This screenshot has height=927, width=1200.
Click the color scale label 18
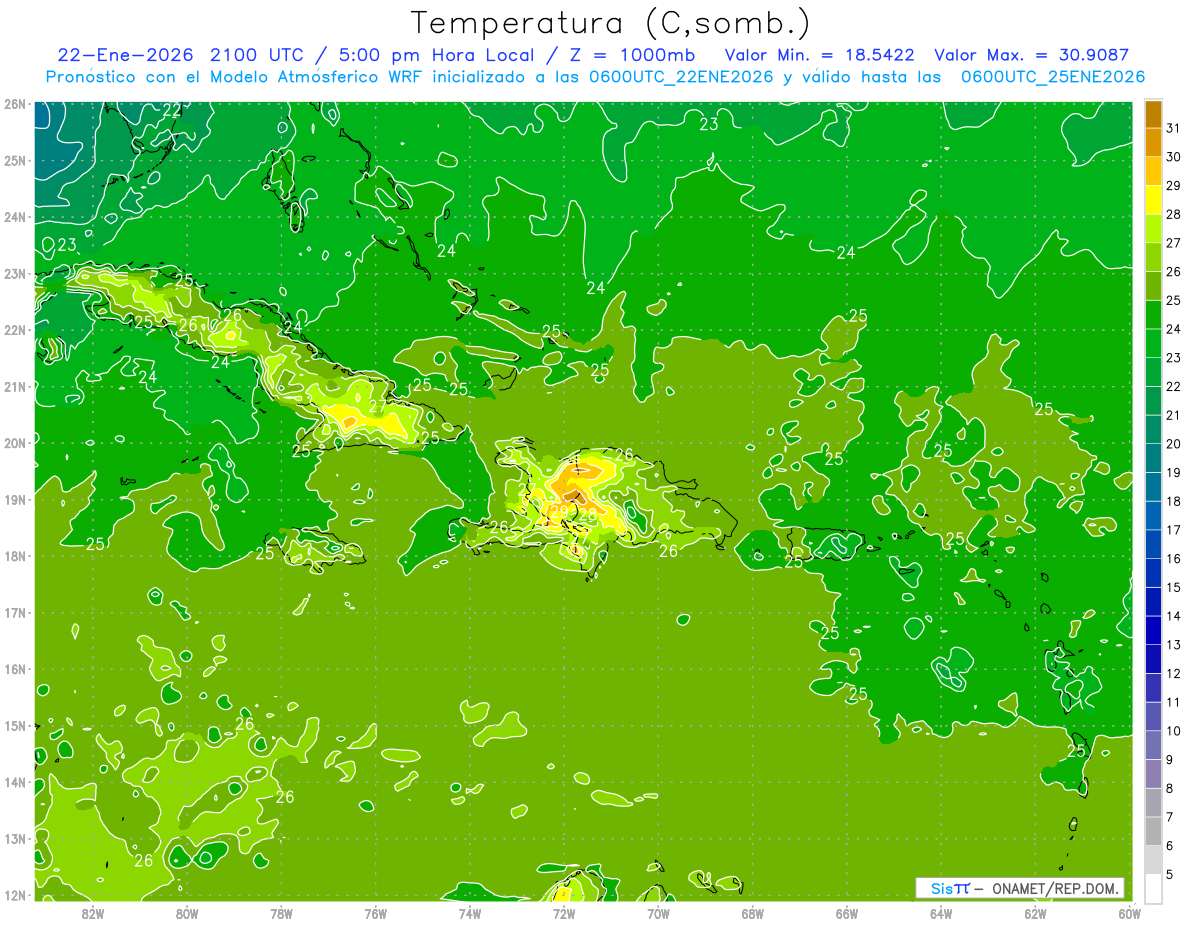[1173, 501]
